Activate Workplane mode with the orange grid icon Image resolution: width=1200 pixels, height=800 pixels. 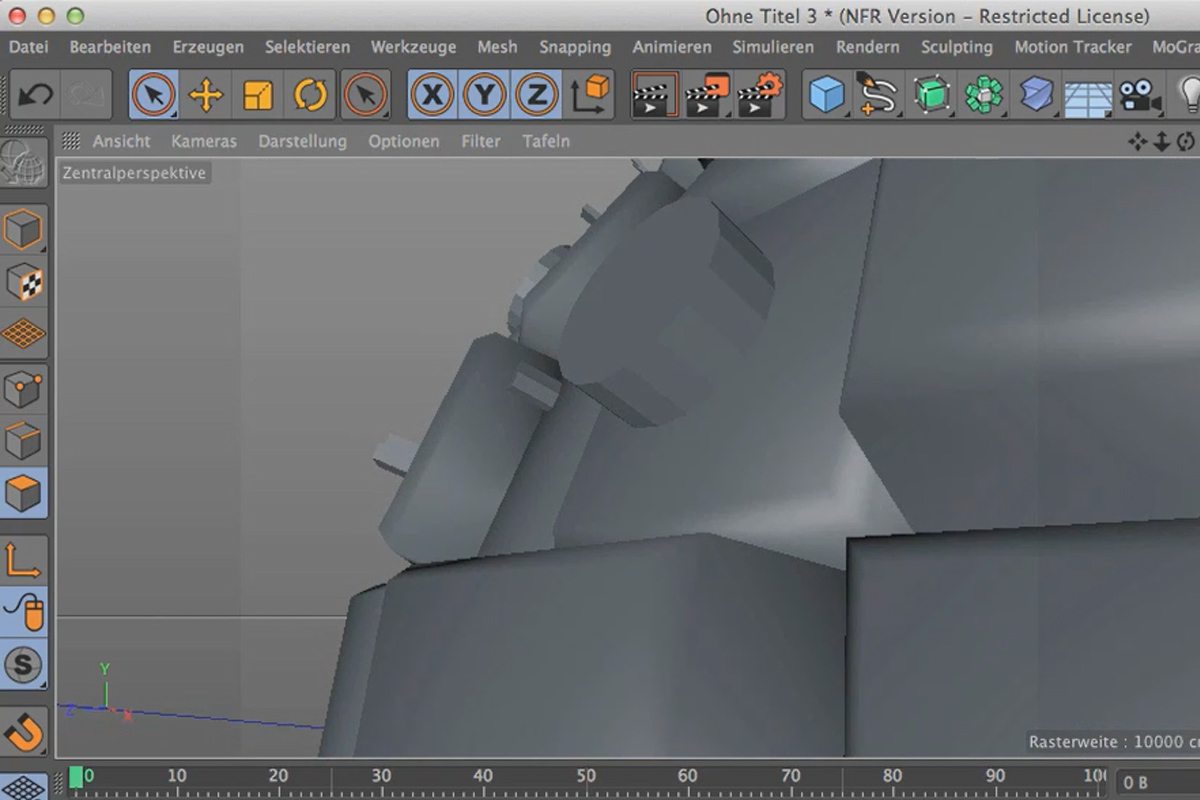23,334
